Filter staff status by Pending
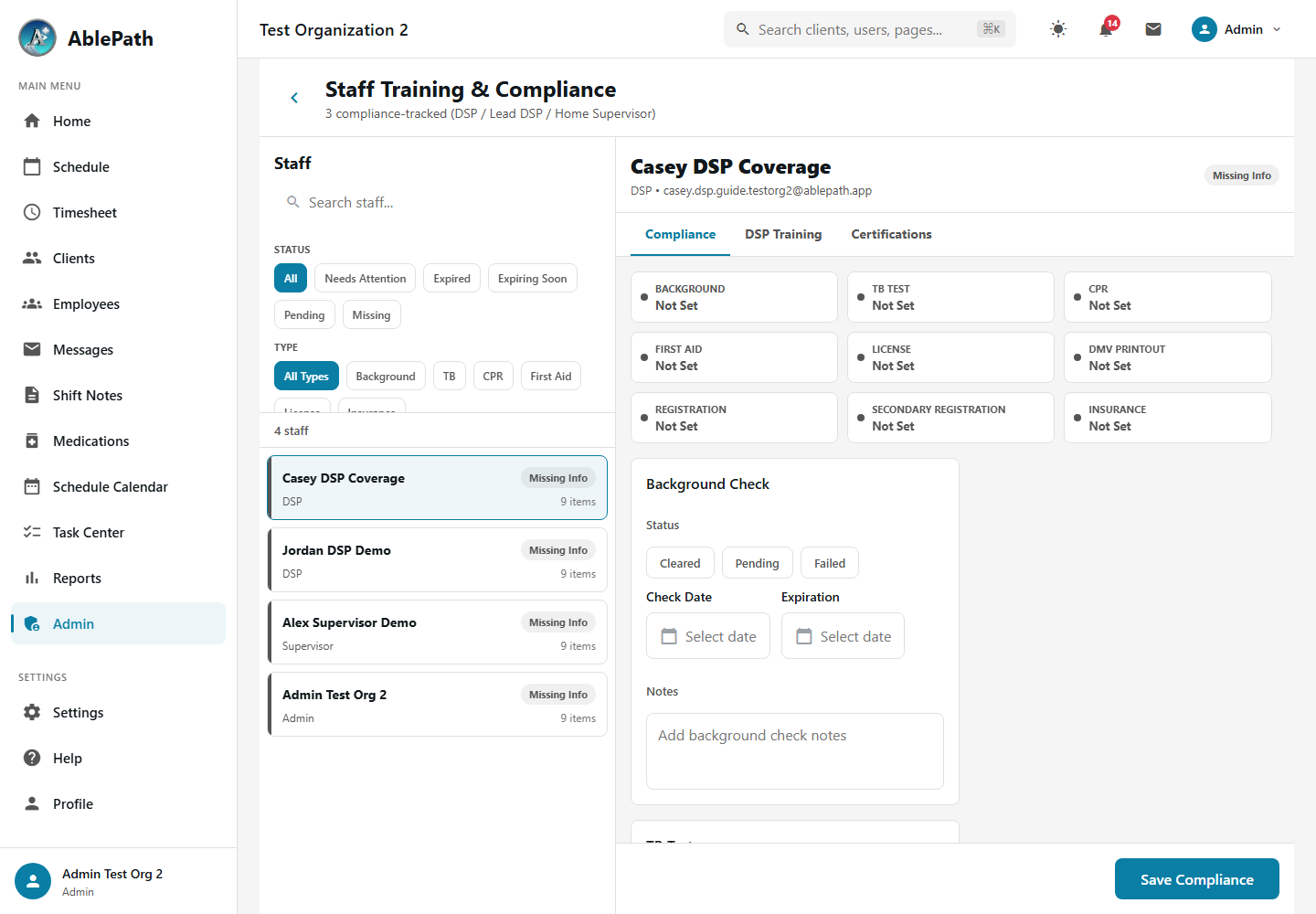Screen dimensions: 1316x914 tap(304, 315)
